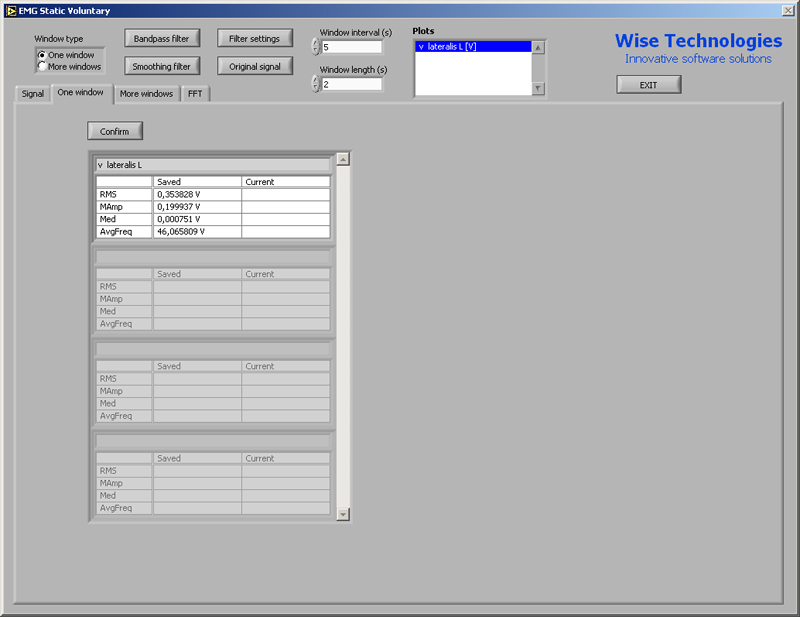800x617 pixels.
Task: Select the More windows radio button
Action: tap(42, 66)
